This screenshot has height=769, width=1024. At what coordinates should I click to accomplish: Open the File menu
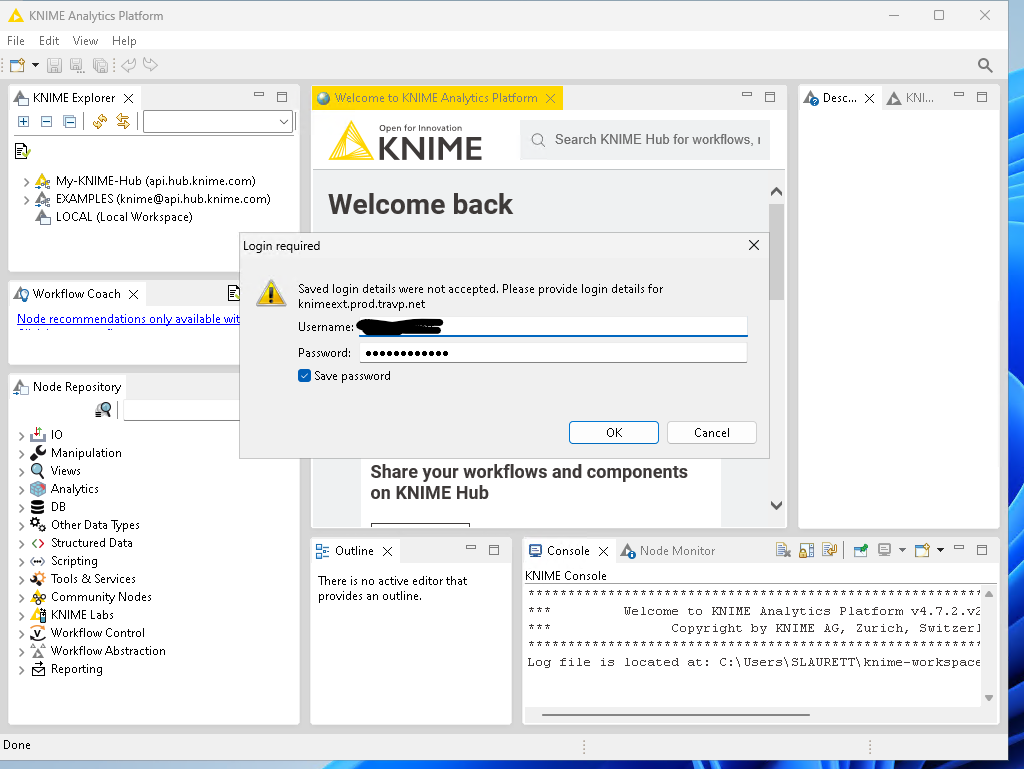coord(15,41)
